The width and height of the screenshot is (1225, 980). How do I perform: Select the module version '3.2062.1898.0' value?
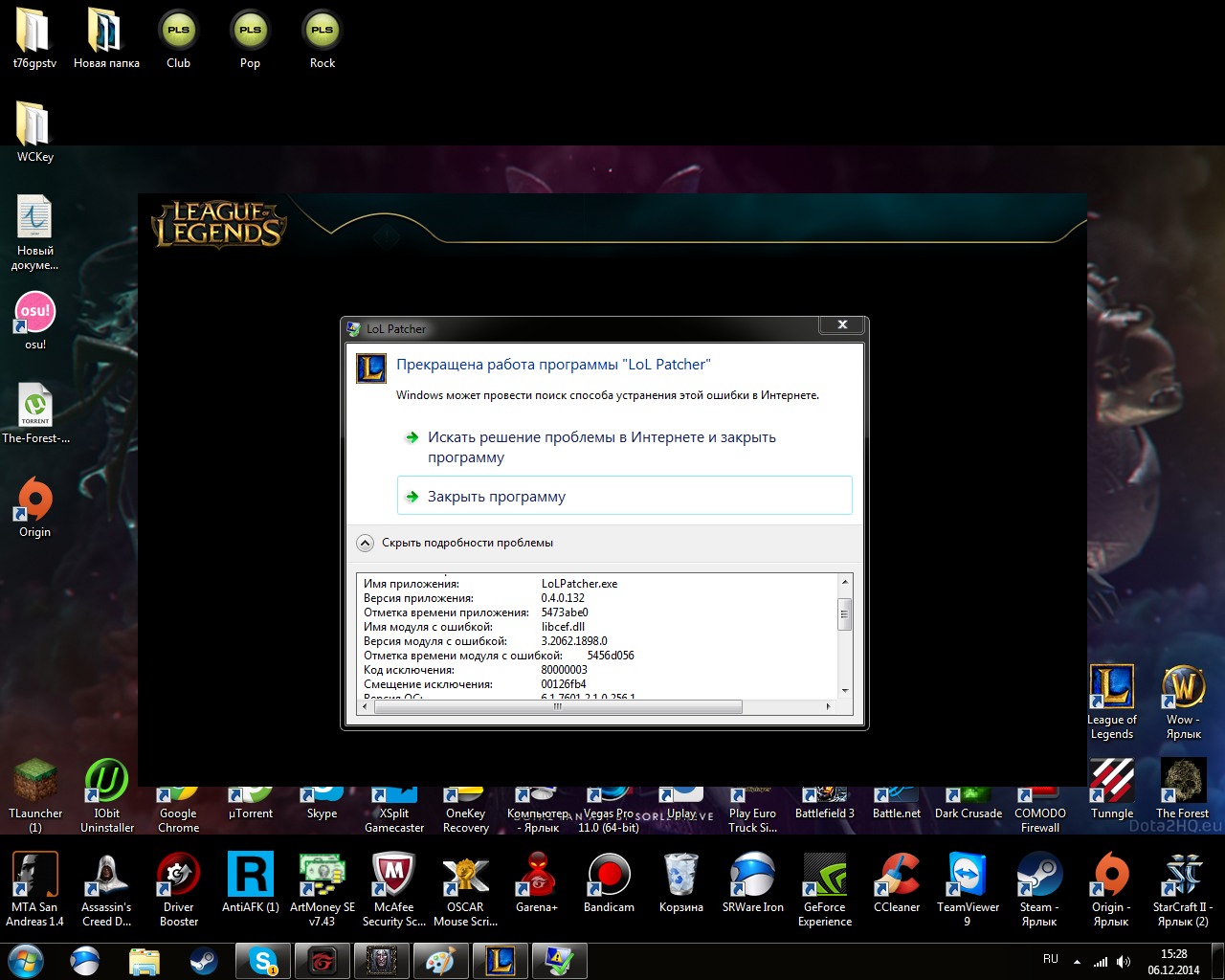point(574,641)
